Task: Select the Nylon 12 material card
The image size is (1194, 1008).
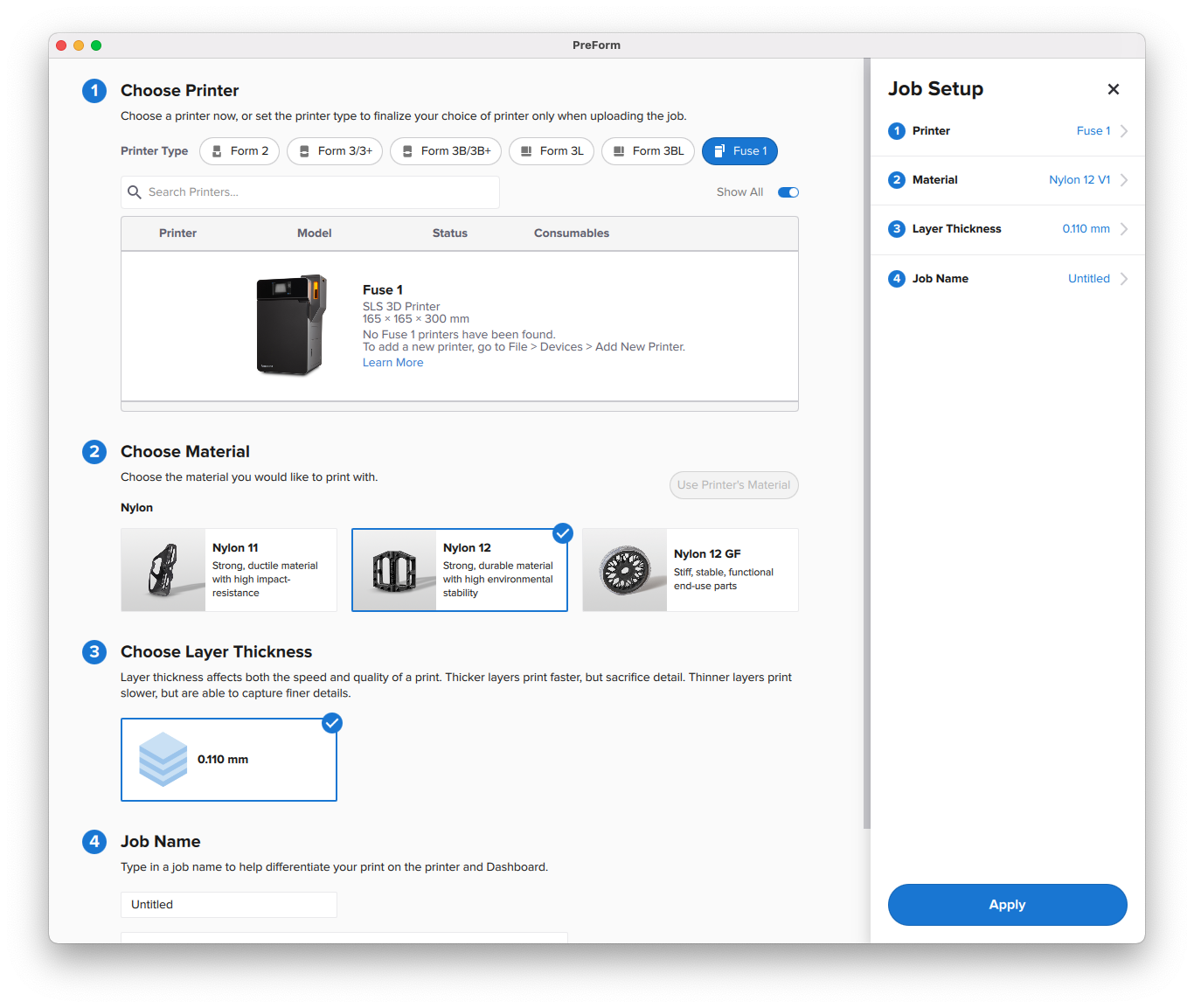Action: pos(460,570)
